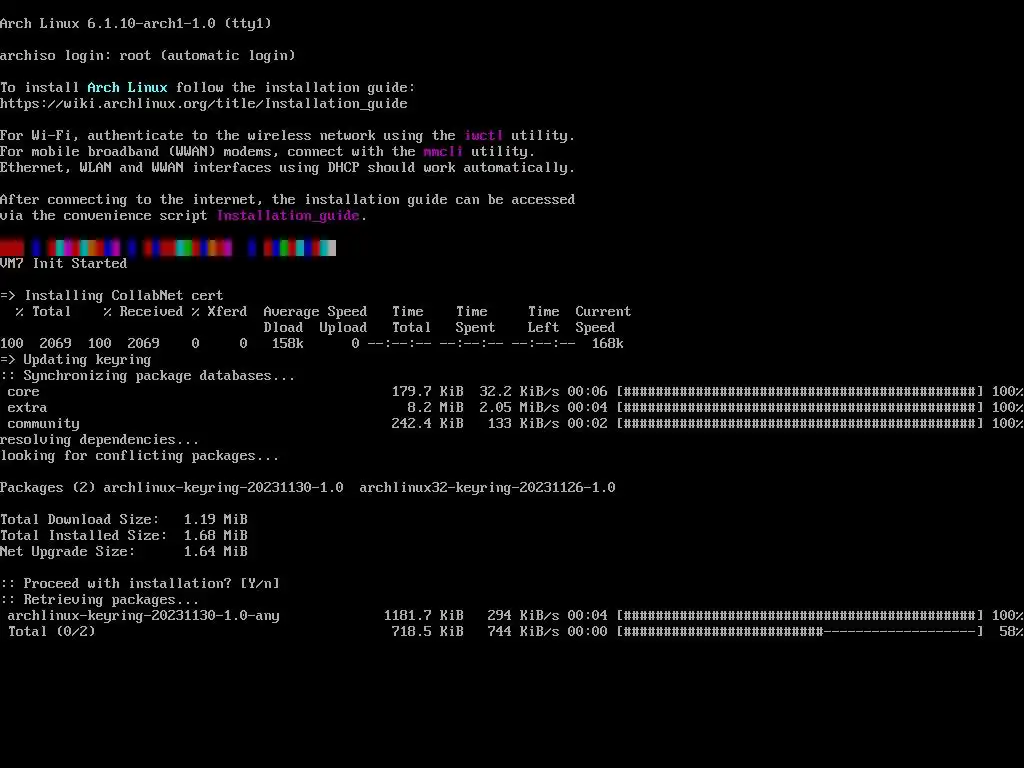Click the 'archiso login: root' line
This screenshot has height=768, width=1024.
(x=148, y=56)
